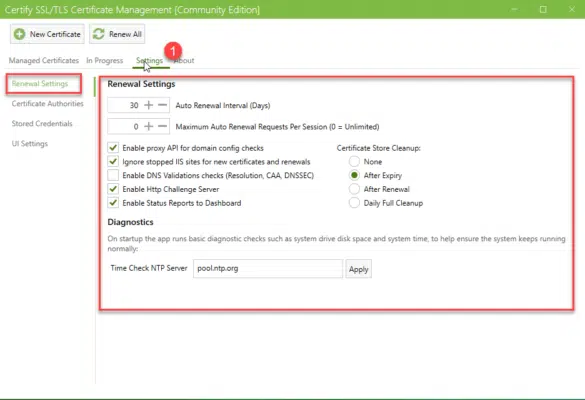
Task: Click the Diagnostics heading text
Action: [x=130, y=222]
